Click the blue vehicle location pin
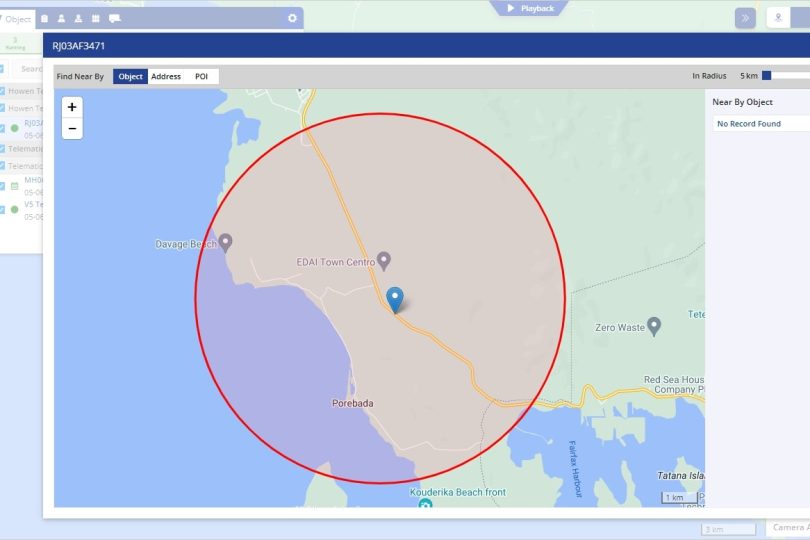This screenshot has height=540, width=810. 395,299
